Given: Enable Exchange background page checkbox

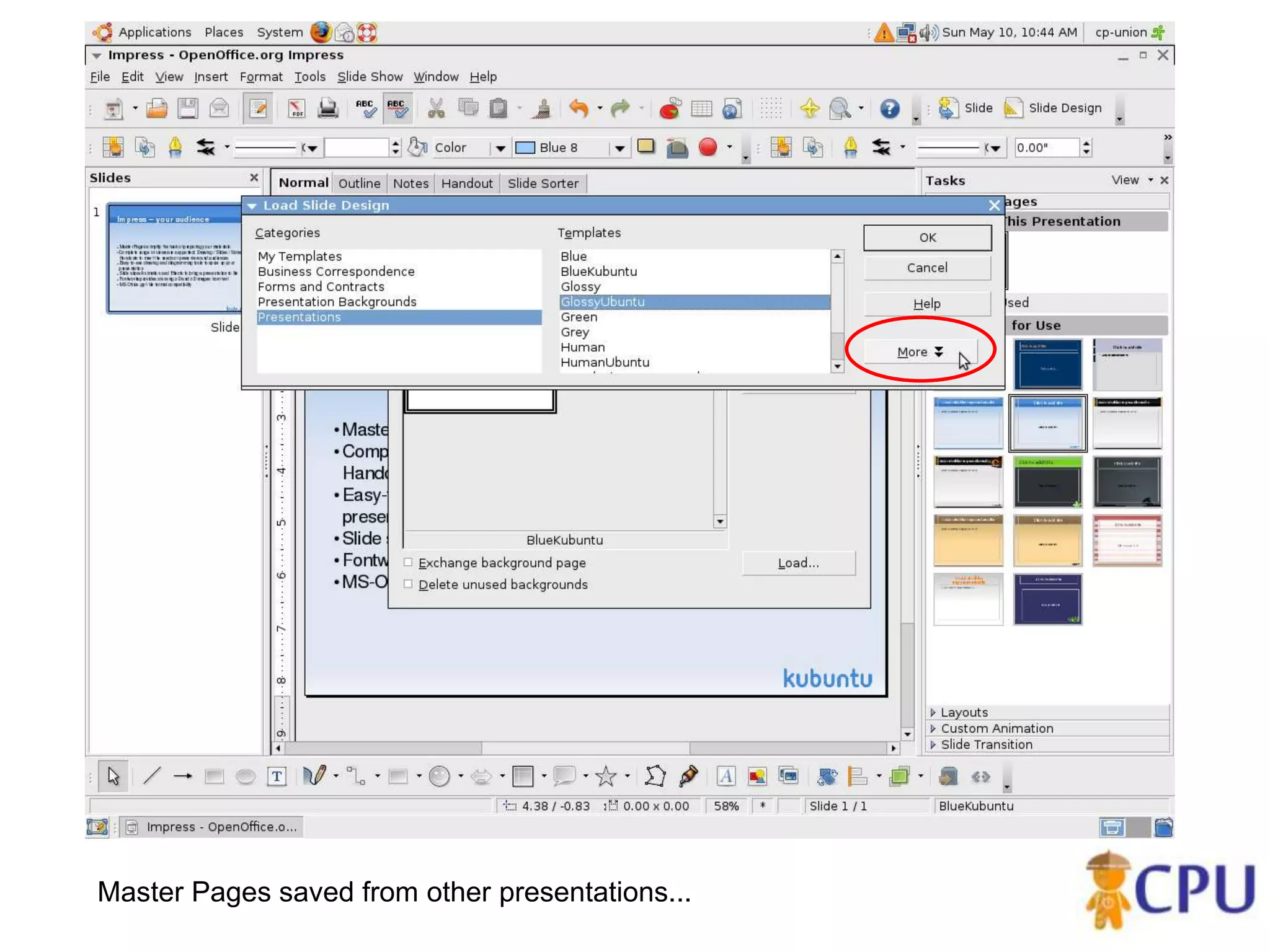Looking at the screenshot, I should tap(408, 563).
